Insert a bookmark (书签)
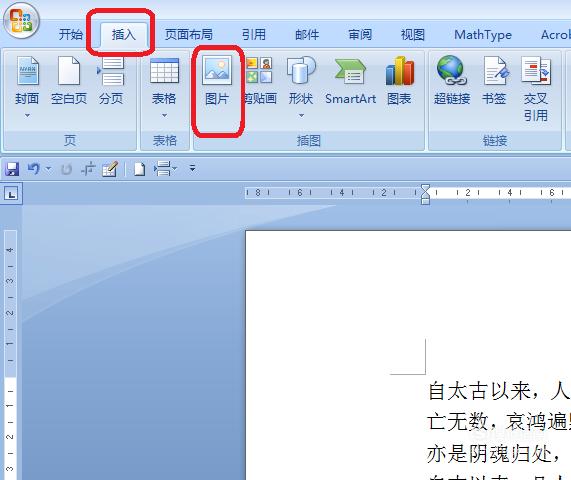The image size is (571, 480). pos(494,81)
